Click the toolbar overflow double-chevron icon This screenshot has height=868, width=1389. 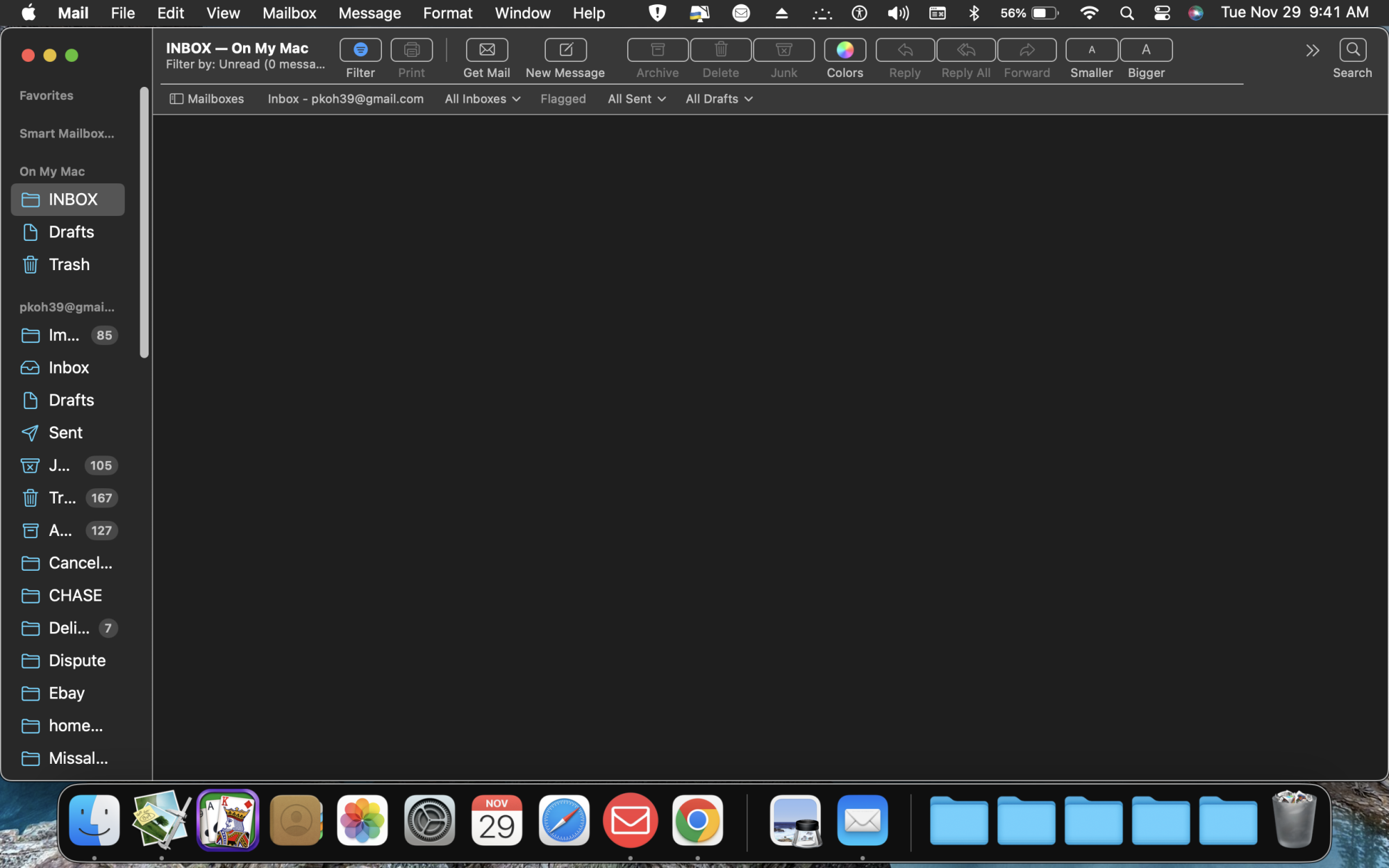click(1312, 51)
